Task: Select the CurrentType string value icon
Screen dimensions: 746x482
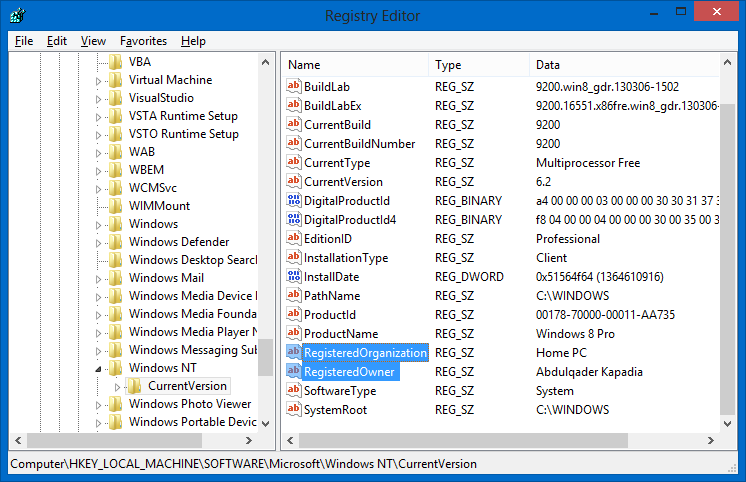Action: 294,162
